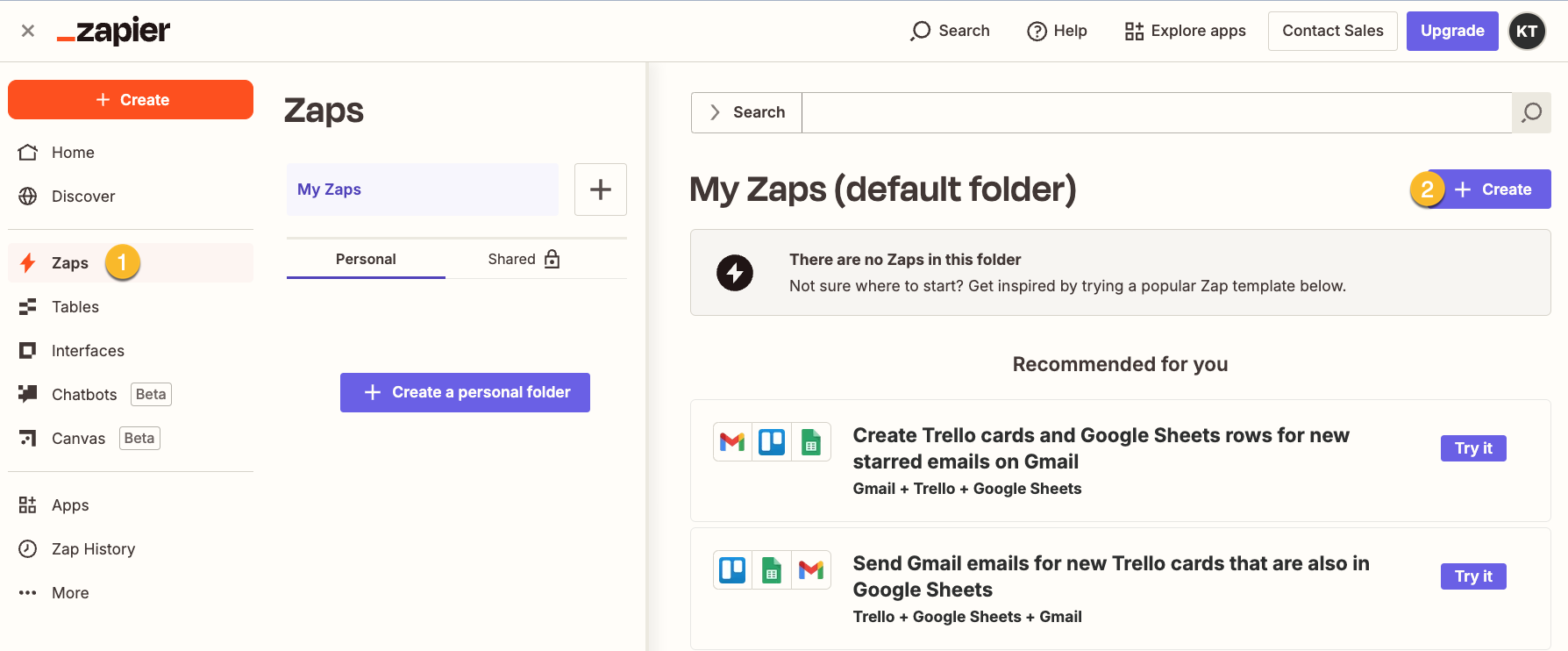This screenshot has height=651, width=1568.
Task: Click Google Sheets icon in second template card
Action: point(772,570)
